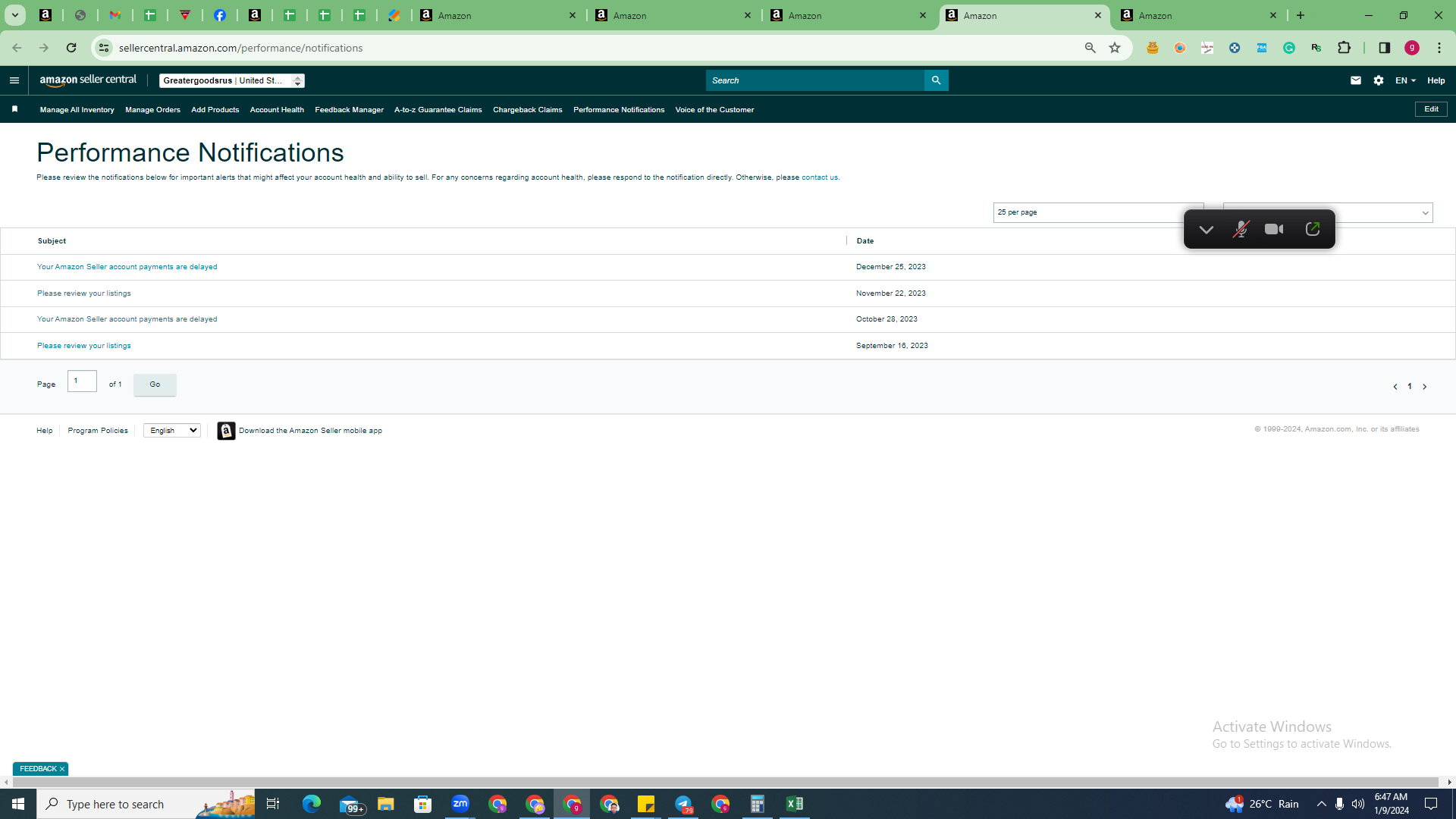Image resolution: width=1456 pixels, height=819 pixels.
Task: Open Microsoft Edge from the taskbar
Action: (x=312, y=804)
